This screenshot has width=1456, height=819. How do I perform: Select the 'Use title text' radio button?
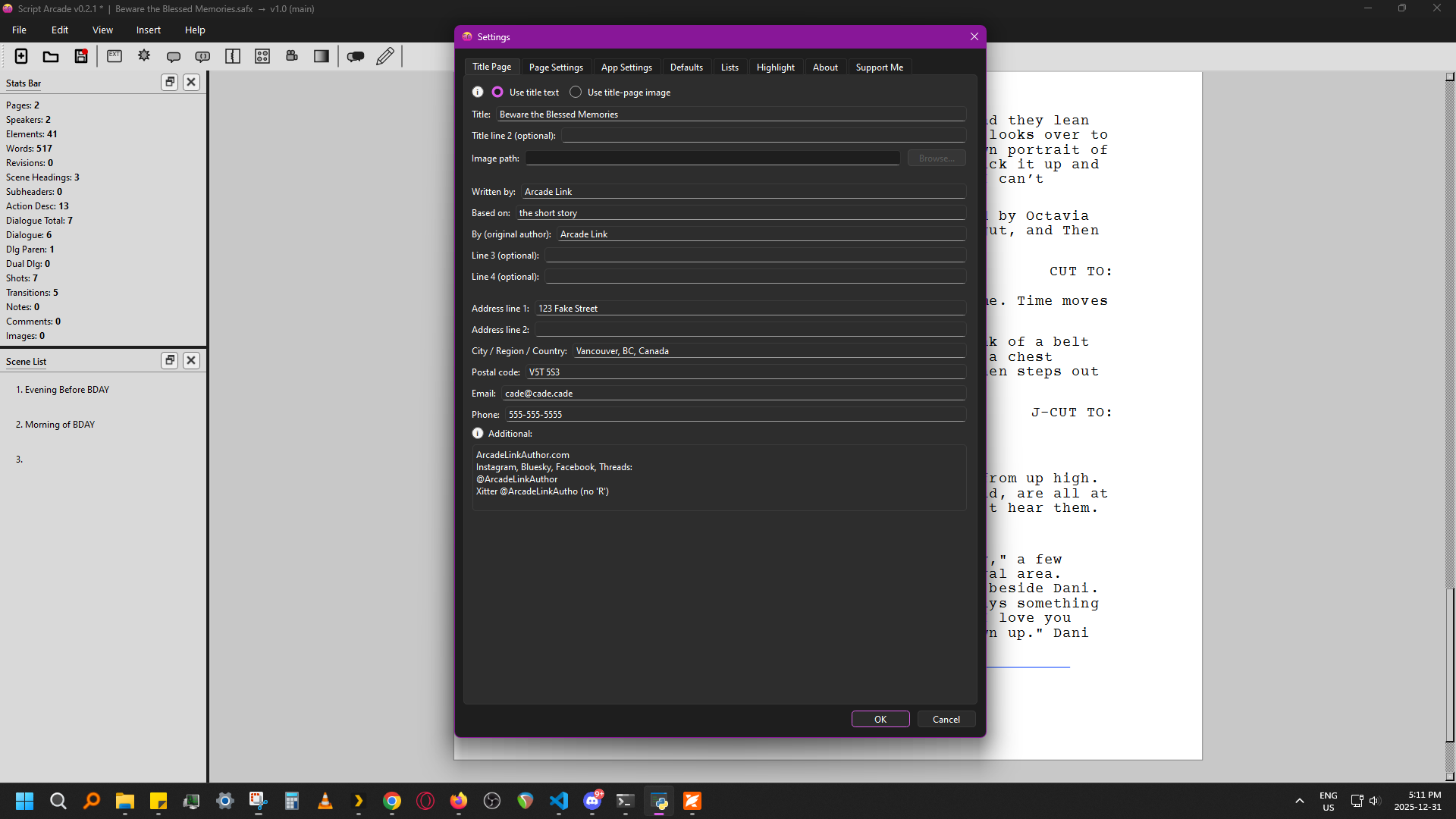[x=497, y=92]
